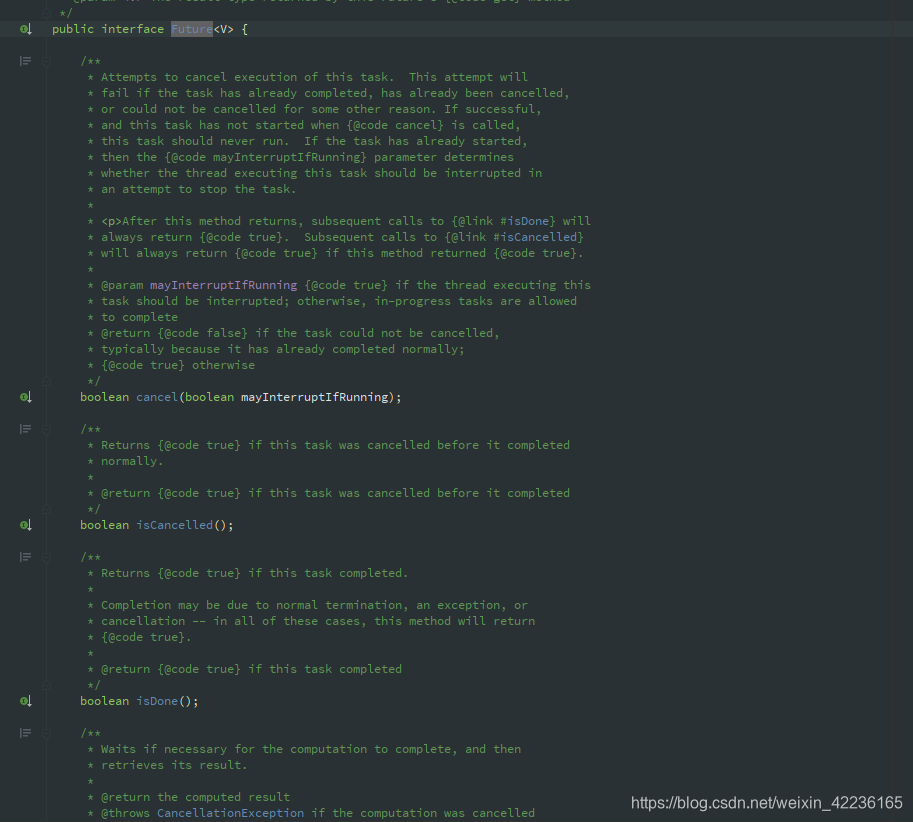Screen dimensions: 913x822
Task: Click {@code cancel} in the 'is called' line
Action: [x=395, y=125]
